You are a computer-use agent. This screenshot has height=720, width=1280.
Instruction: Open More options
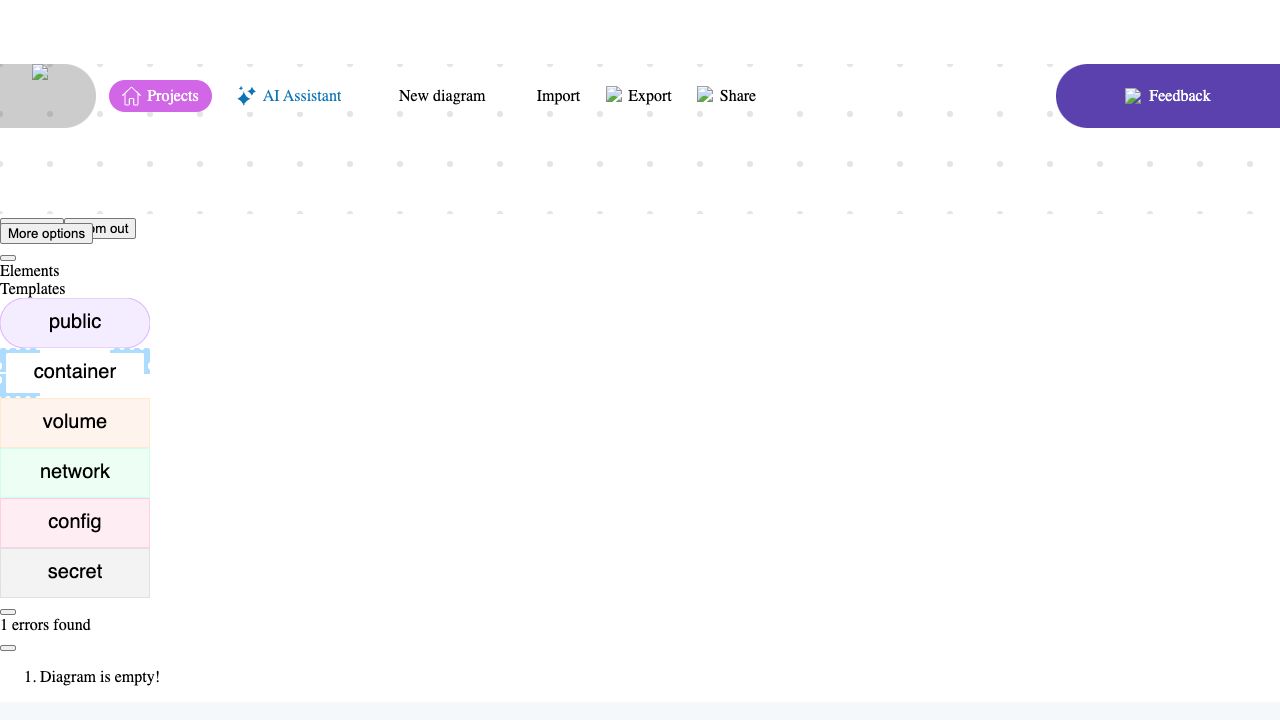(x=46, y=234)
